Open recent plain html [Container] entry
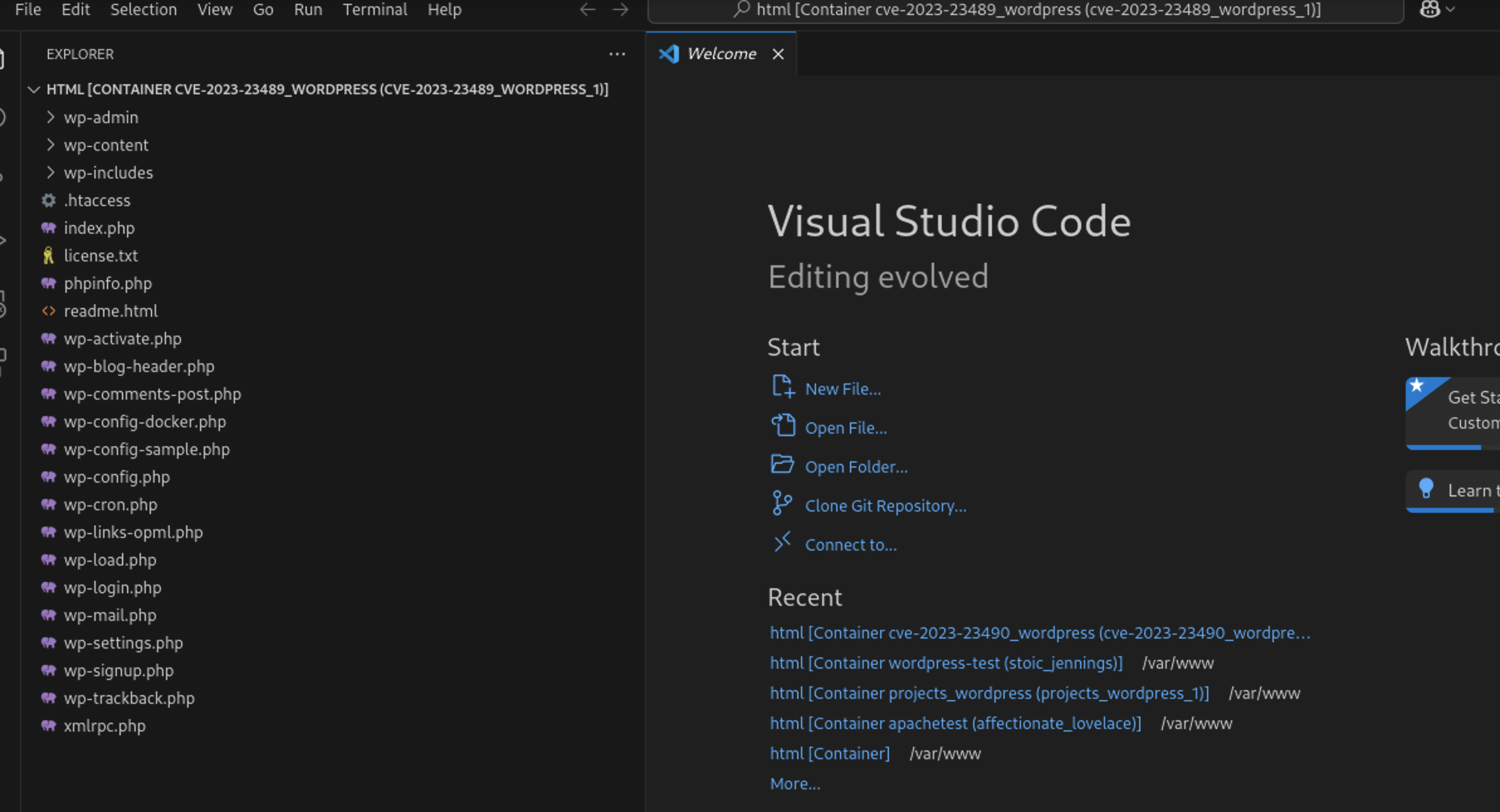 click(x=830, y=754)
